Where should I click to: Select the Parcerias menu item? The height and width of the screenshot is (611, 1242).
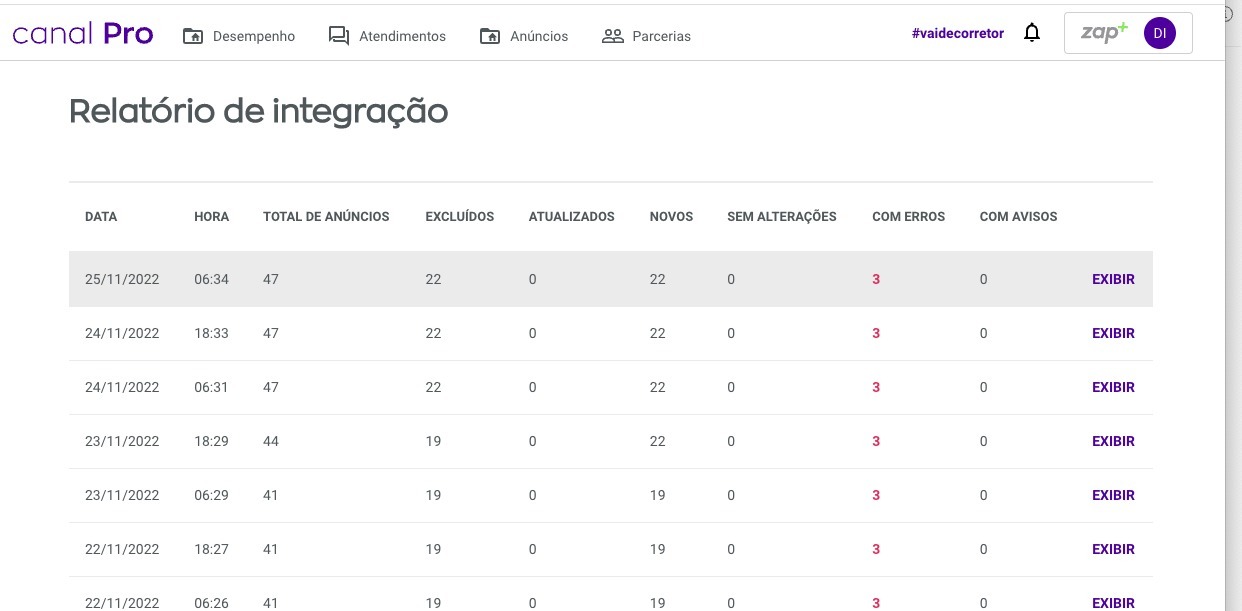[661, 36]
